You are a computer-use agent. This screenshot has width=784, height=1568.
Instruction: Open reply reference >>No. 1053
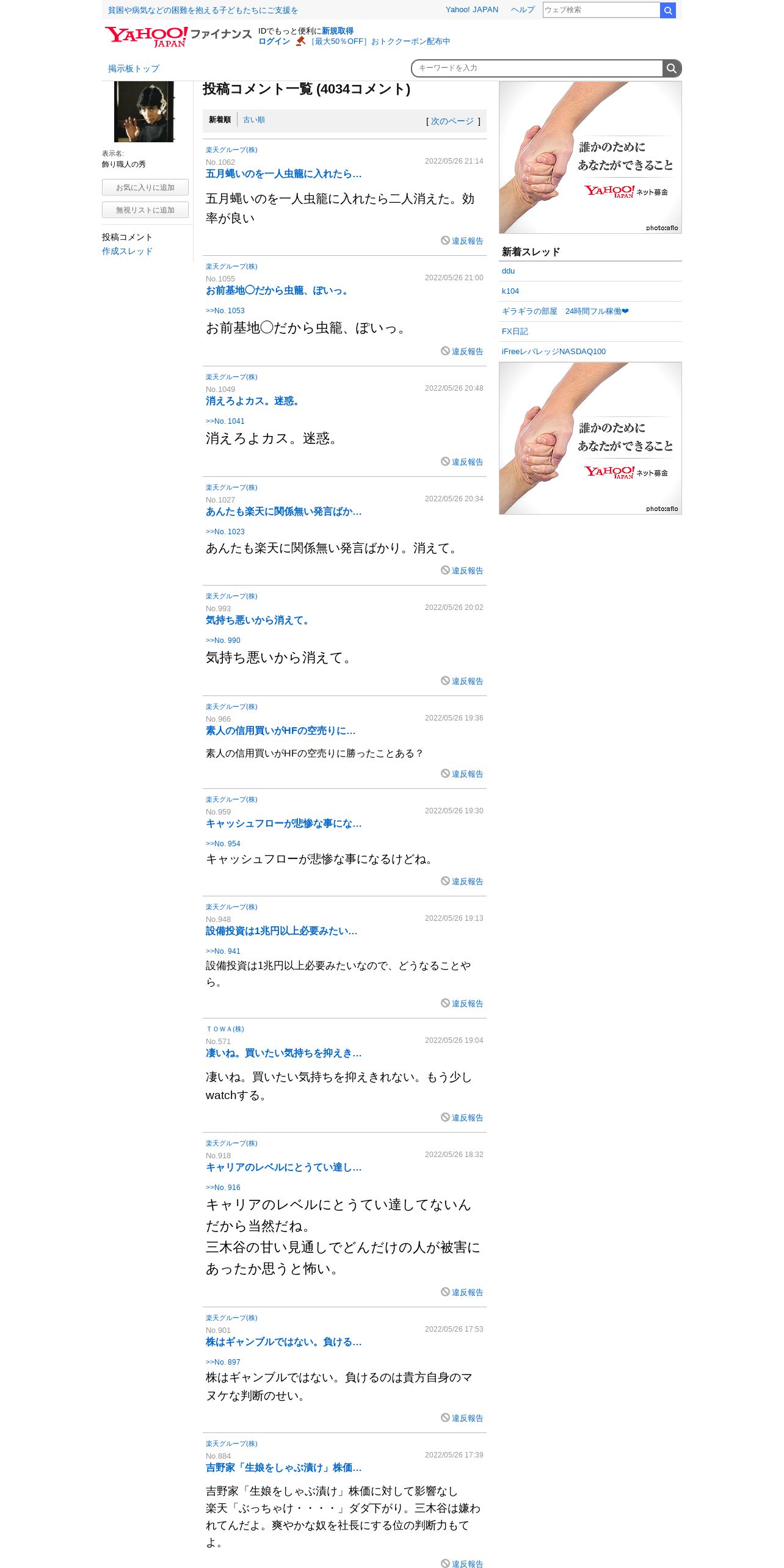225,311
